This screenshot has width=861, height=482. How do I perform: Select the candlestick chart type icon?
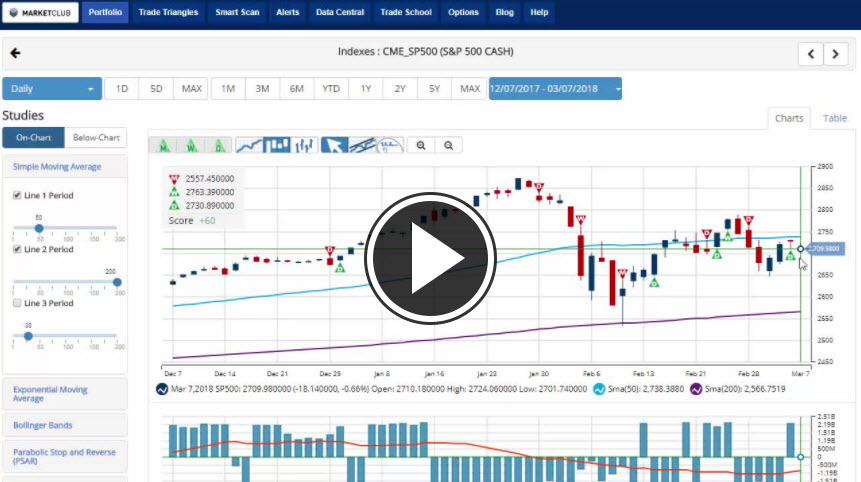277,145
